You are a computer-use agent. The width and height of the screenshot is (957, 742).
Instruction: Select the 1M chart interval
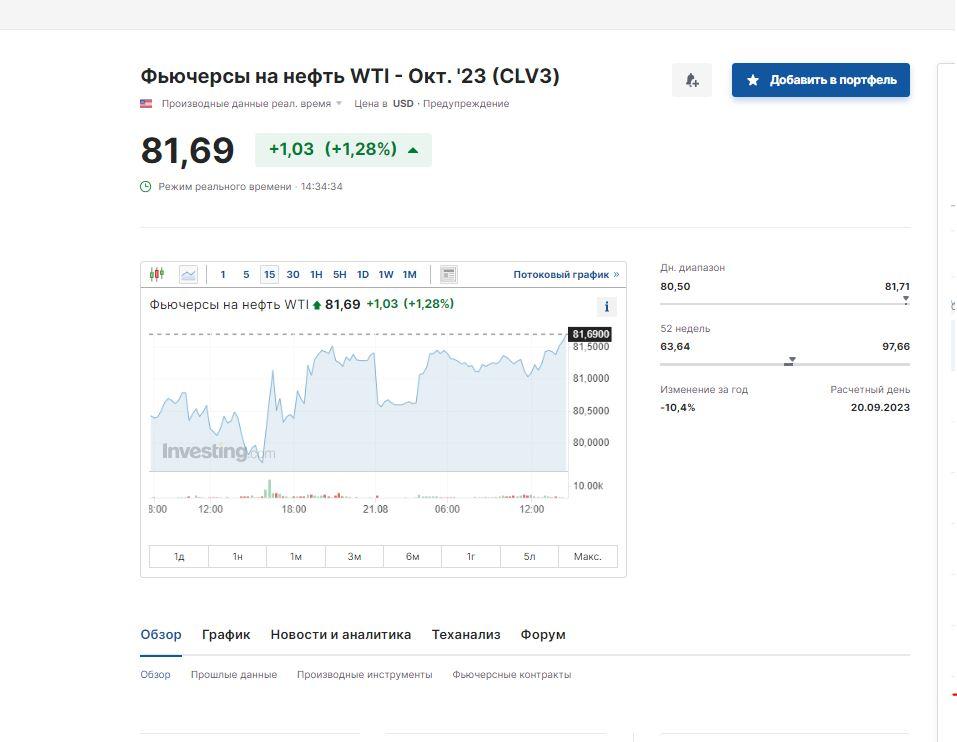pyautogui.click(x=410, y=275)
